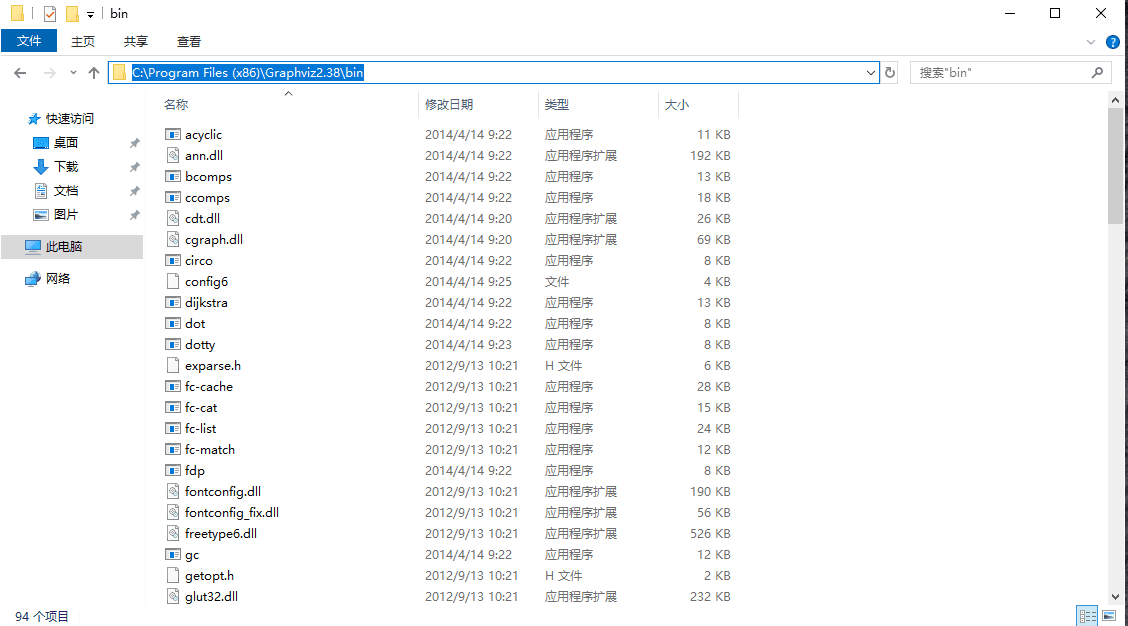Select the fc-list file name

[x=200, y=429]
